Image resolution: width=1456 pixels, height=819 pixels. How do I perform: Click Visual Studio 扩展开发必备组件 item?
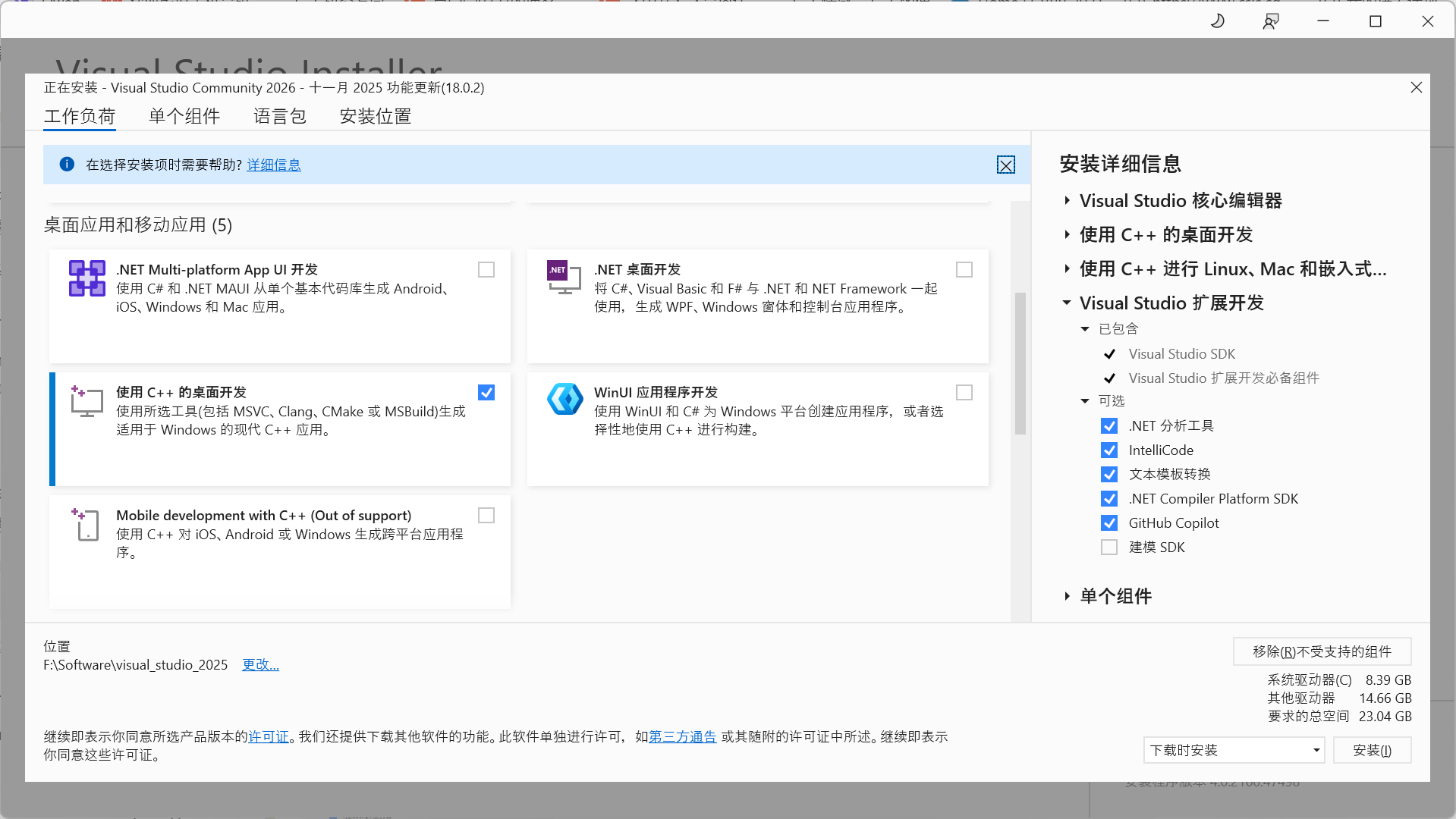1224,378
